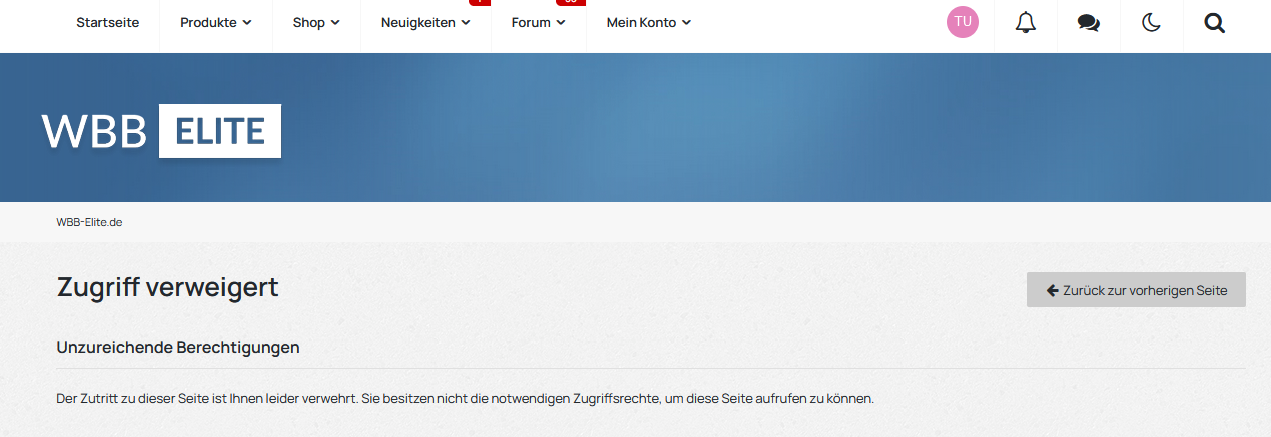Expand the Neuigkeiten dropdown chevron
The image size is (1271, 437).
coord(466,22)
